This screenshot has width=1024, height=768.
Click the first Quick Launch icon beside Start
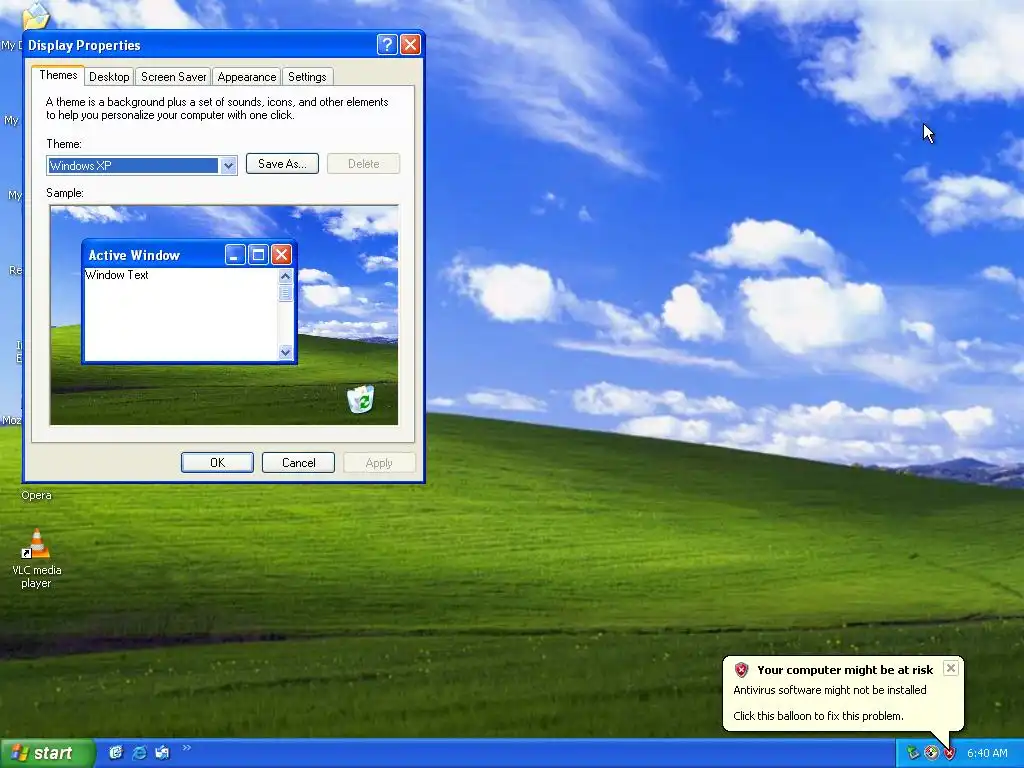[116, 753]
